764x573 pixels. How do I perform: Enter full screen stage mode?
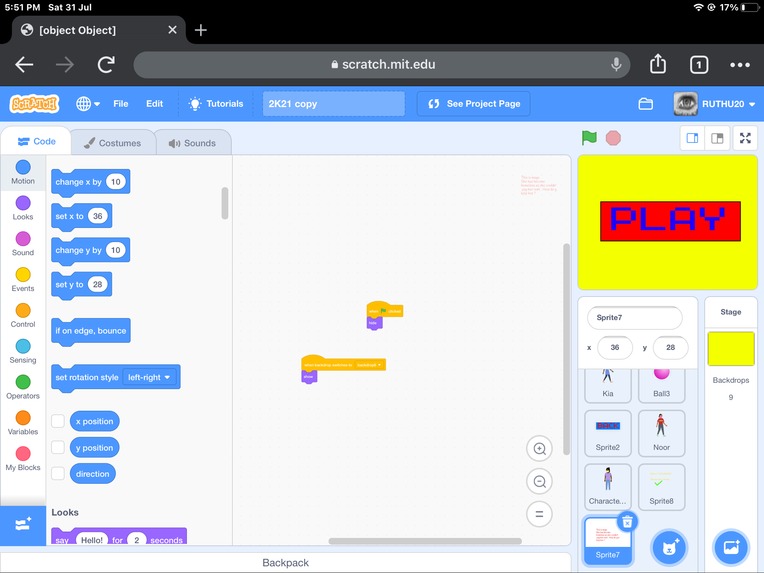pos(745,138)
